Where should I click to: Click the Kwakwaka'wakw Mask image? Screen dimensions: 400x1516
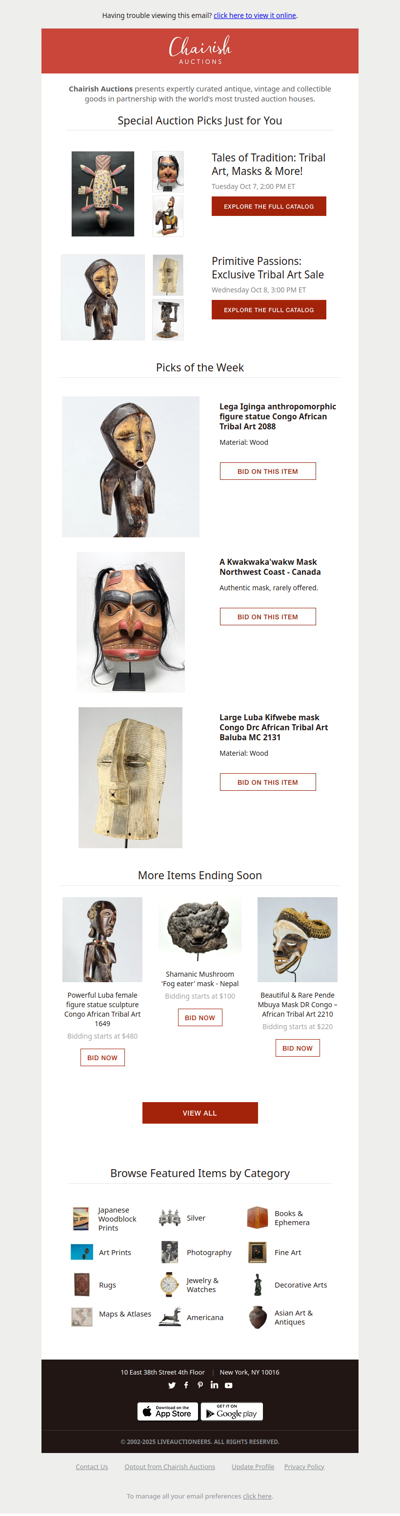(x=131, y=622)
